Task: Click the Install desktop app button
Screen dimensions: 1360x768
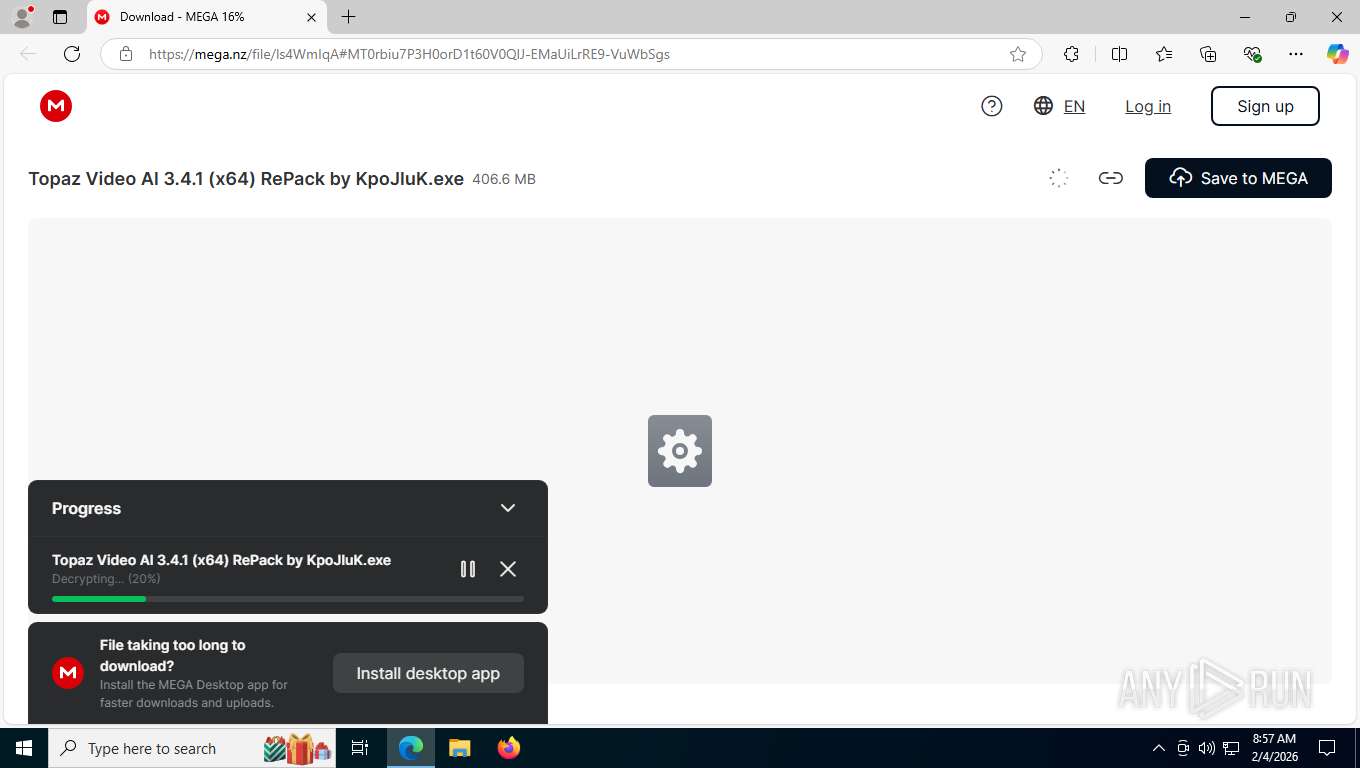Action: point(428,673)
